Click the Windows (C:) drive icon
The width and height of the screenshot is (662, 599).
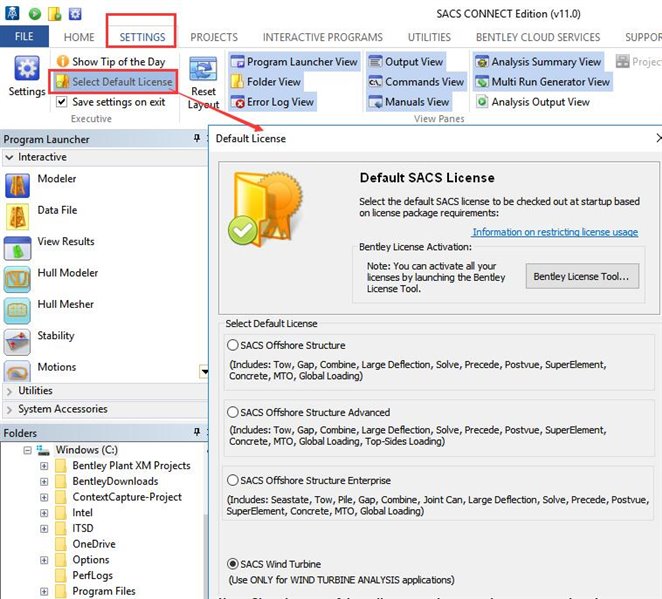coord(43,450)
